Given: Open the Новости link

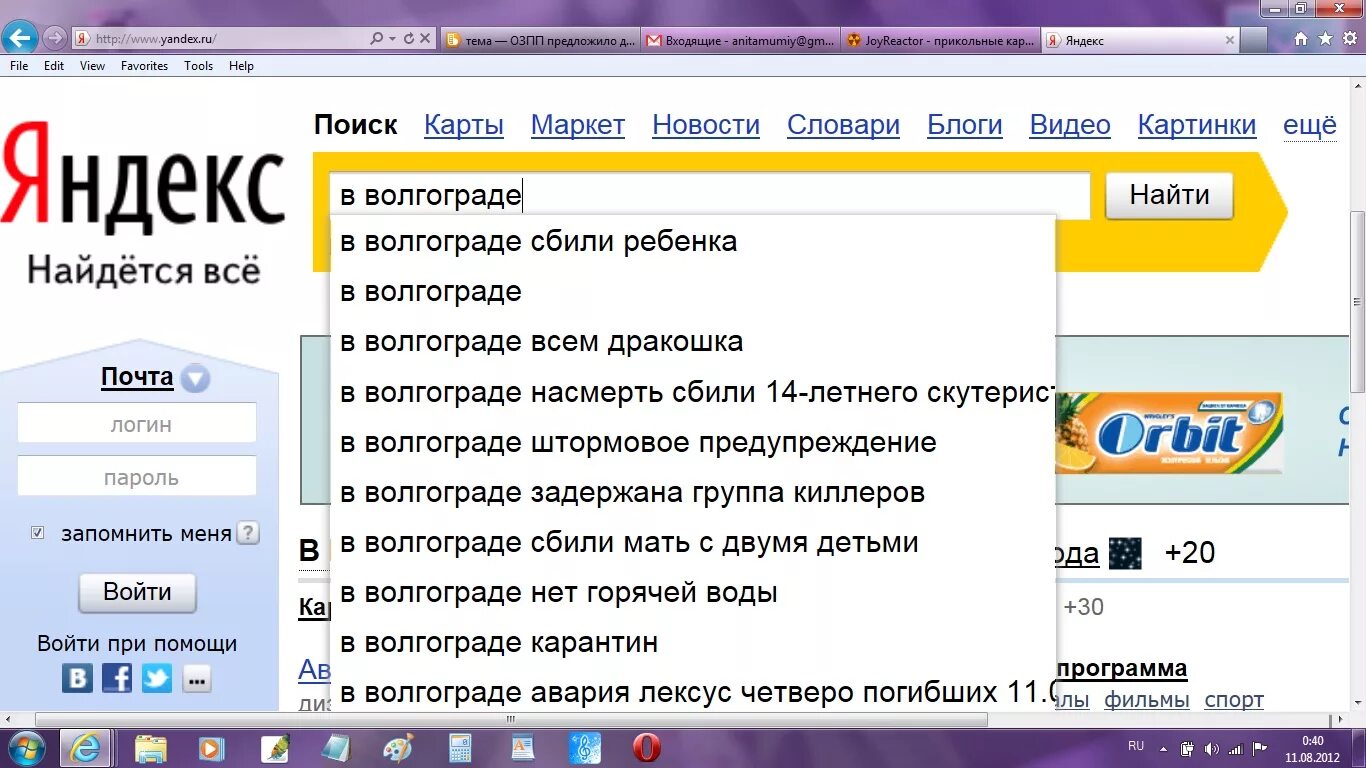Looking at the screenshot, I should click(706, 125).
